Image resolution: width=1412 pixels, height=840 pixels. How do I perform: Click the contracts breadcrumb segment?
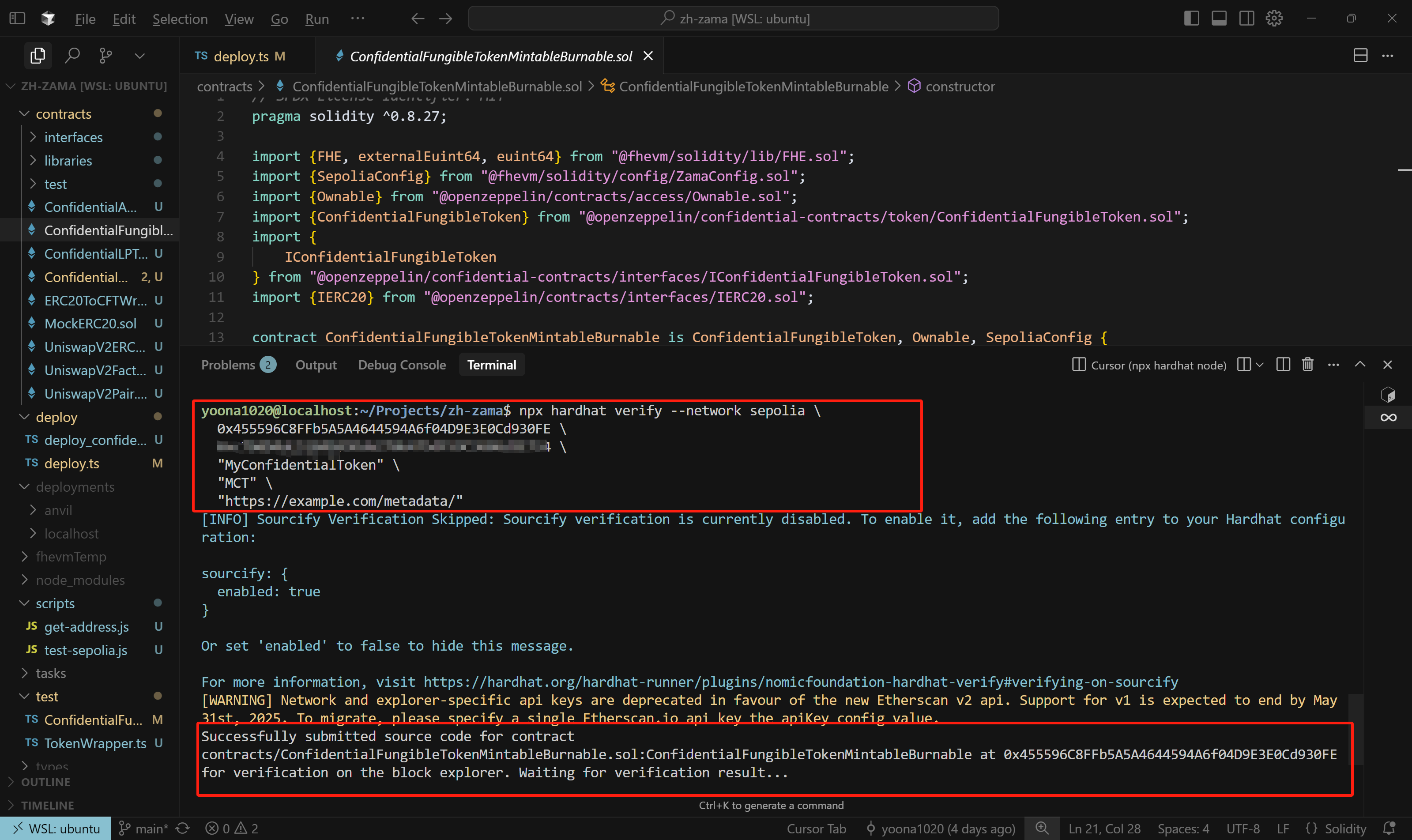point(225,87)
